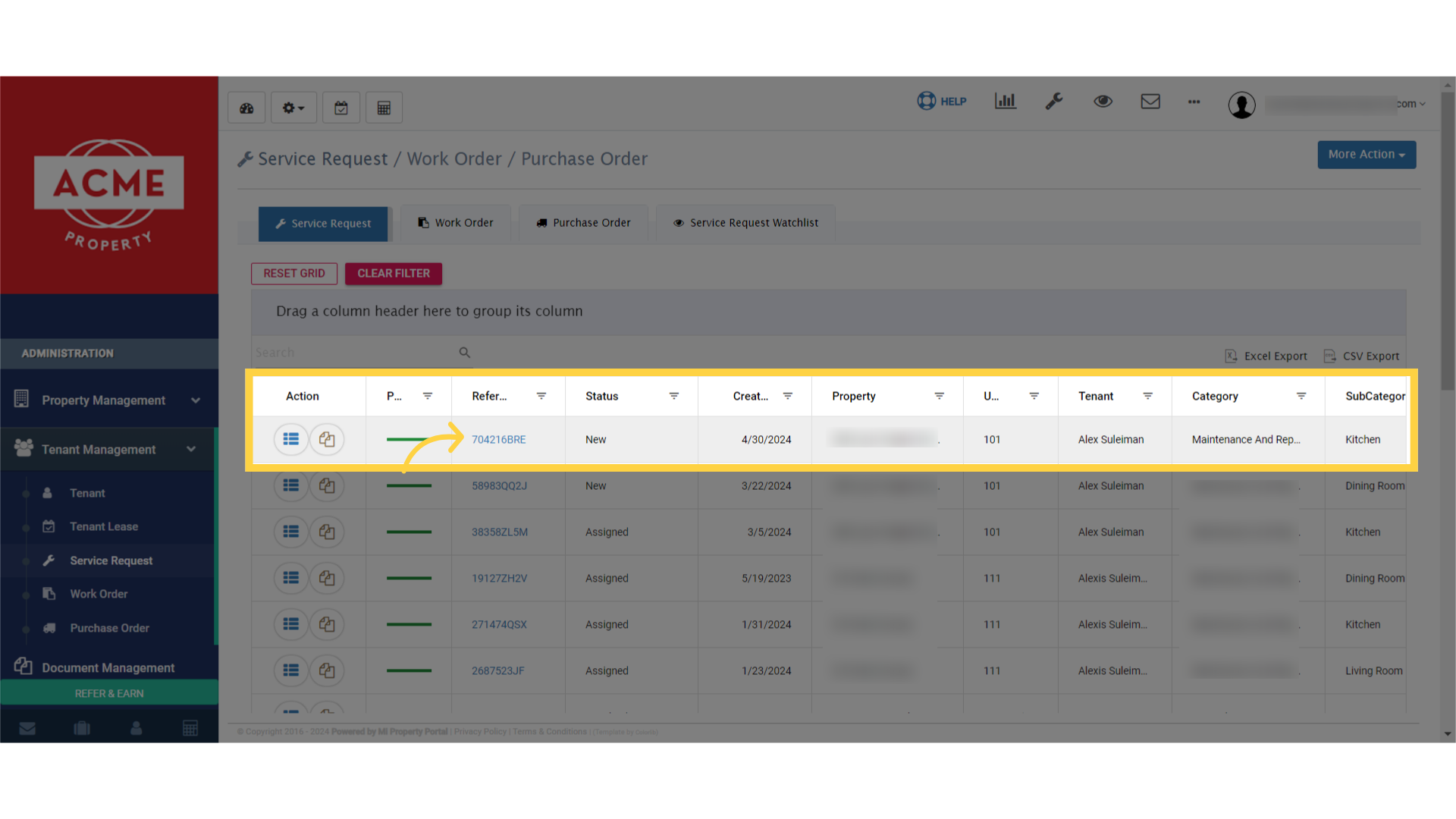Open the gear settings dropdown
The height and width of the screenshot is (819, 1456).
pyautogui.click(x=293, y=108)
